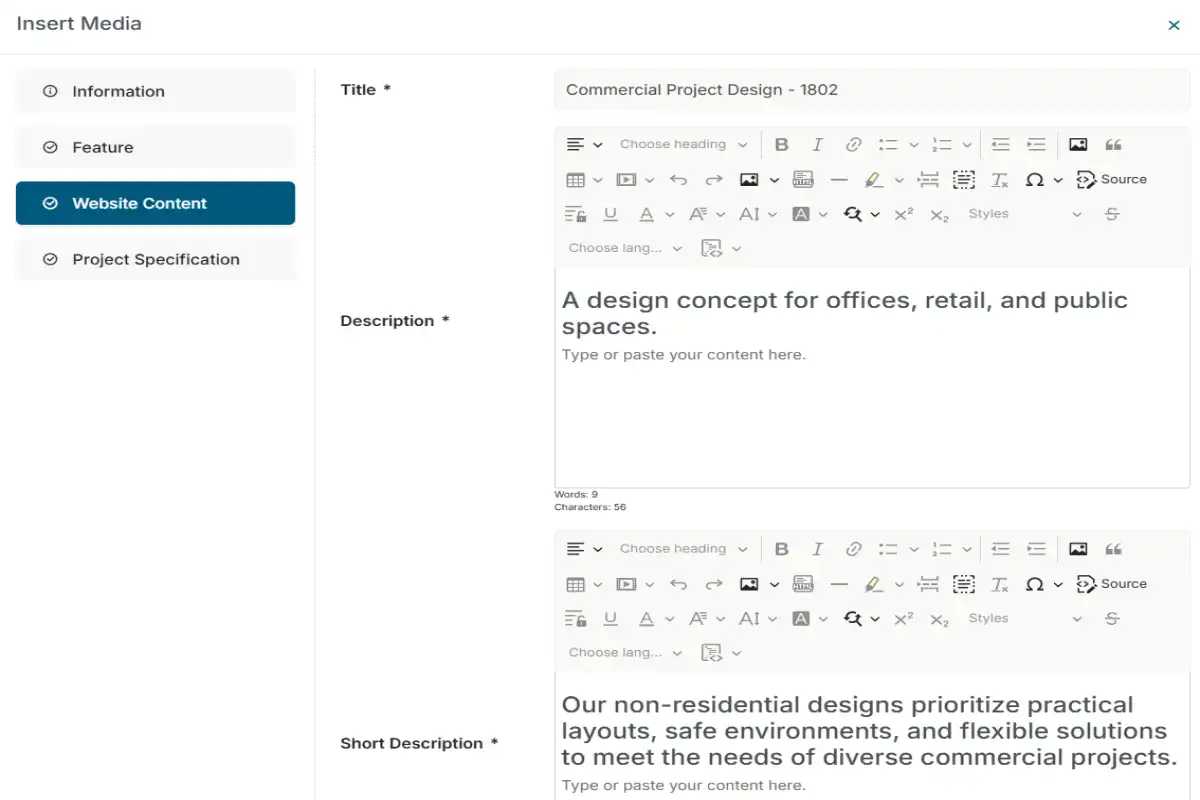Switch to the Project Specification tab
Image resolution: width=1200 pixels, height=800 pixels.
pos(155,259)
